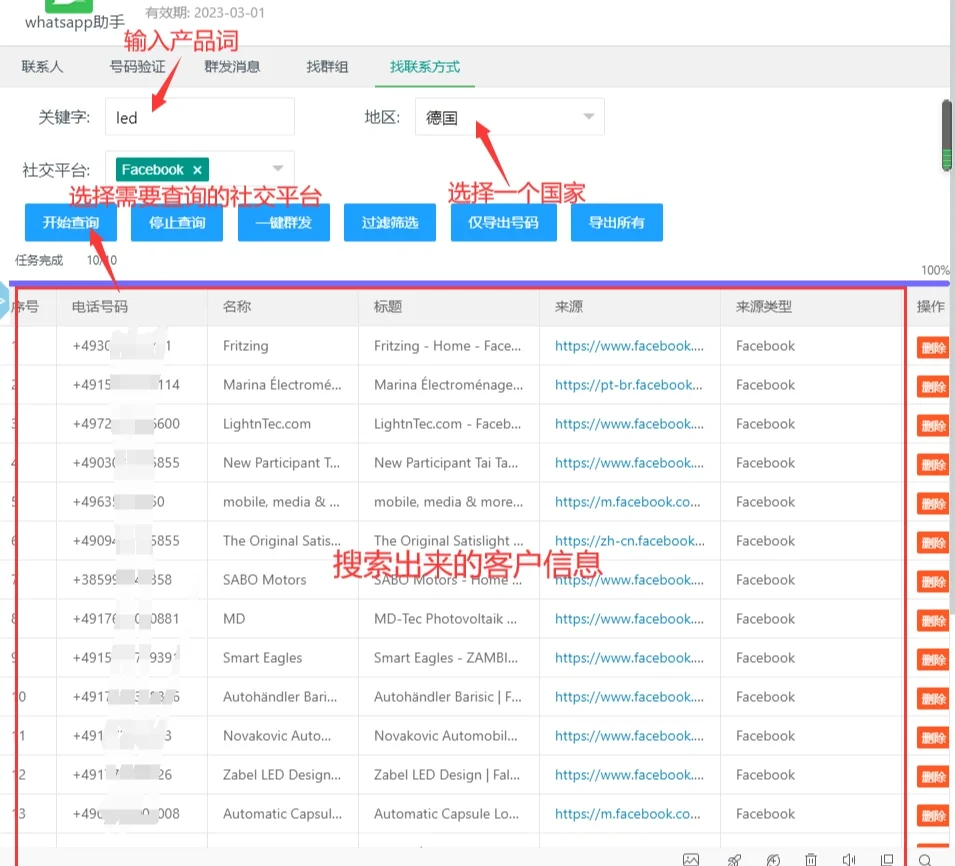Delete the New Participant row
Screen dimensions: 955x866
pyautogui.click(x=932, y=465)
